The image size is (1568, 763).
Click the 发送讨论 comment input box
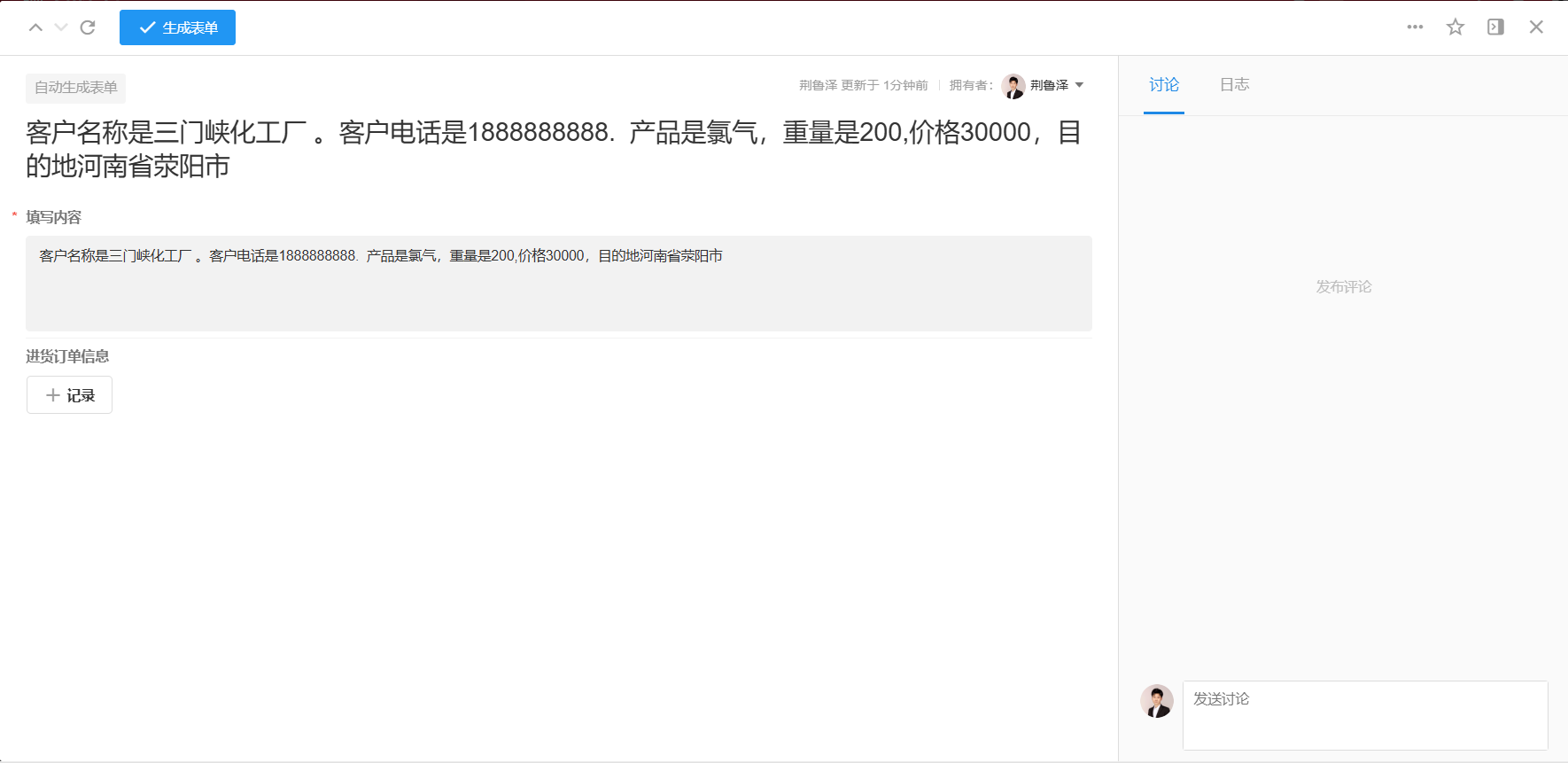[x=1365, y=716]
